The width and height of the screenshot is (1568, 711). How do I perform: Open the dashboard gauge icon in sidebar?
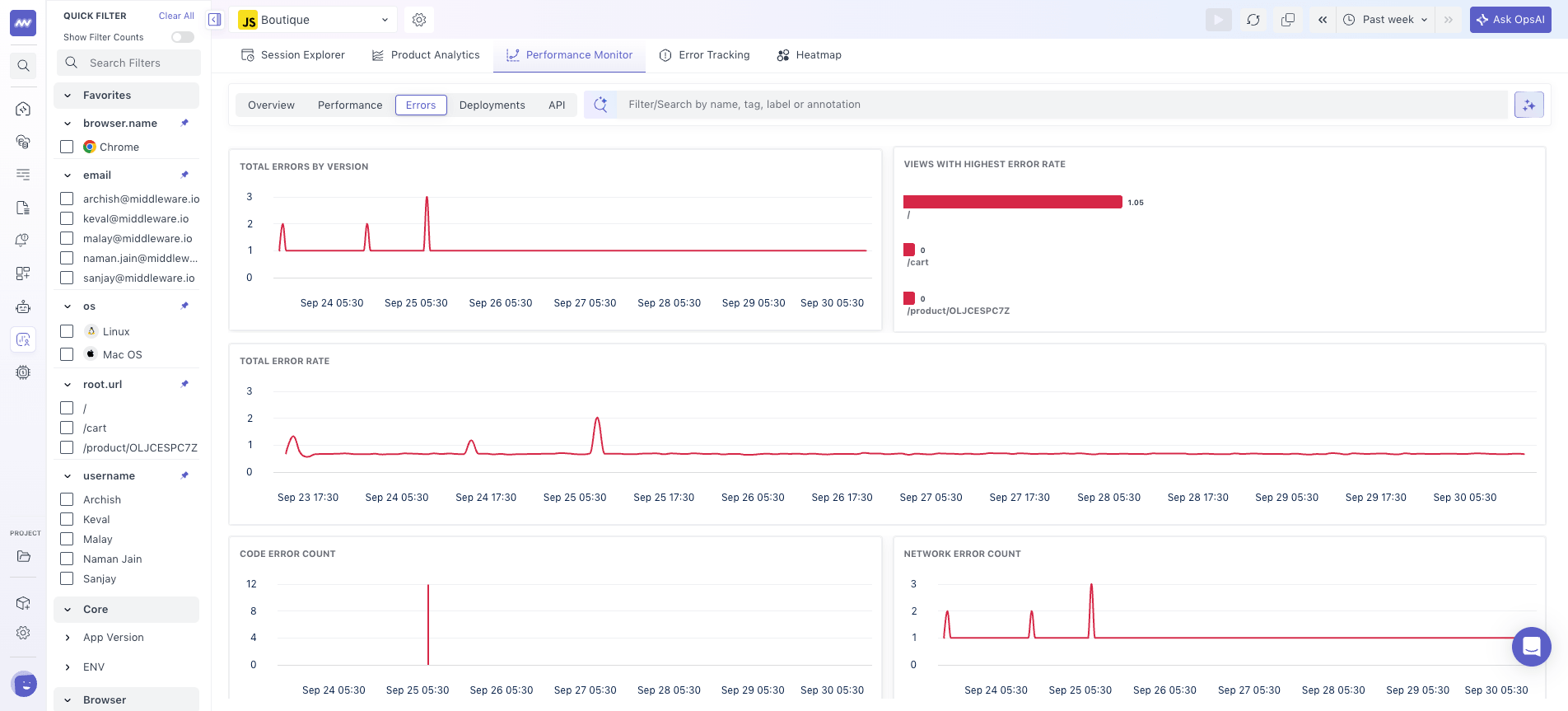(x=23, y=109)
